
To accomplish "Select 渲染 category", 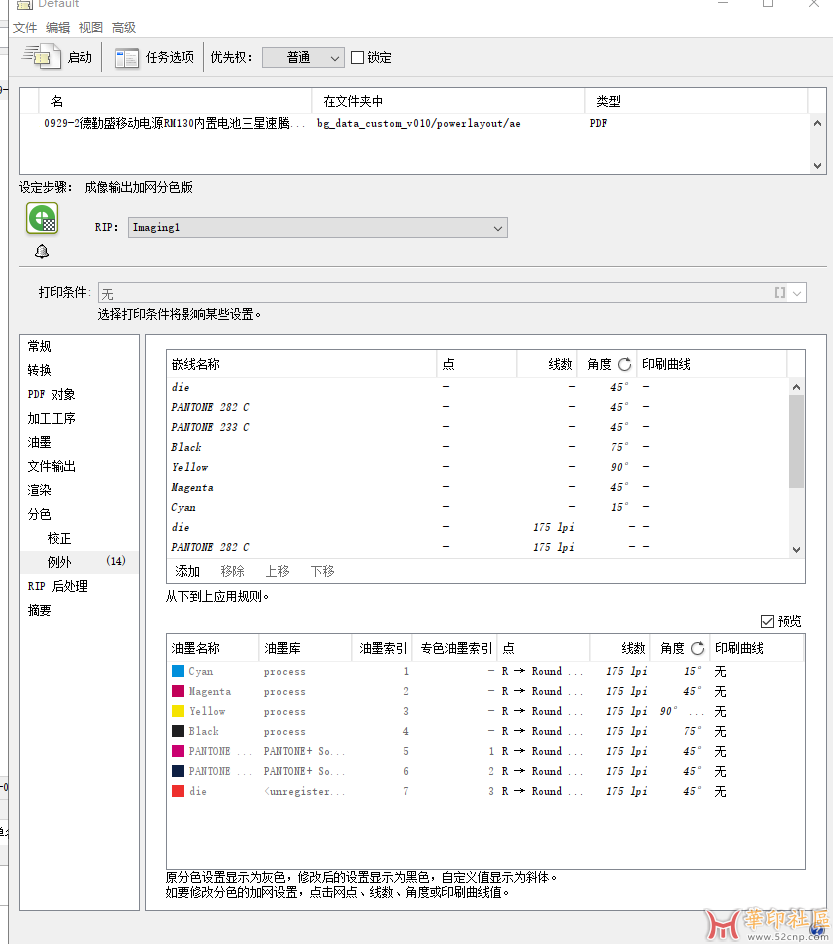I will [79, 491].
